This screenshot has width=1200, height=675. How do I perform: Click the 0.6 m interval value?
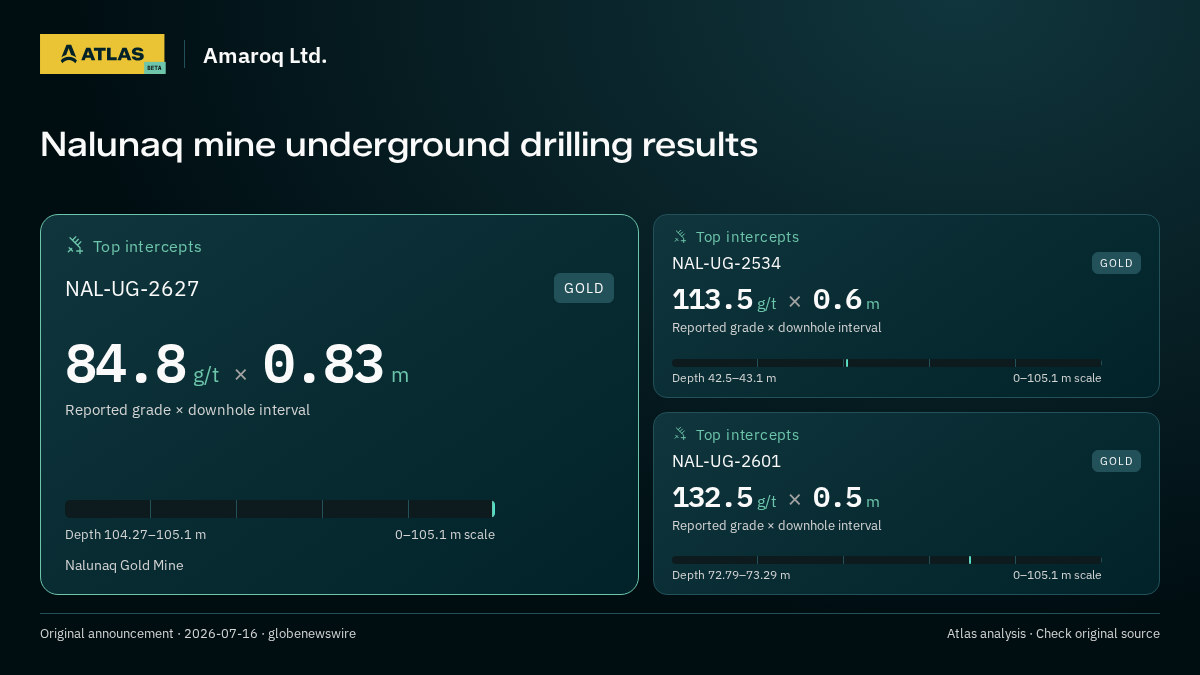pos(846,300)
